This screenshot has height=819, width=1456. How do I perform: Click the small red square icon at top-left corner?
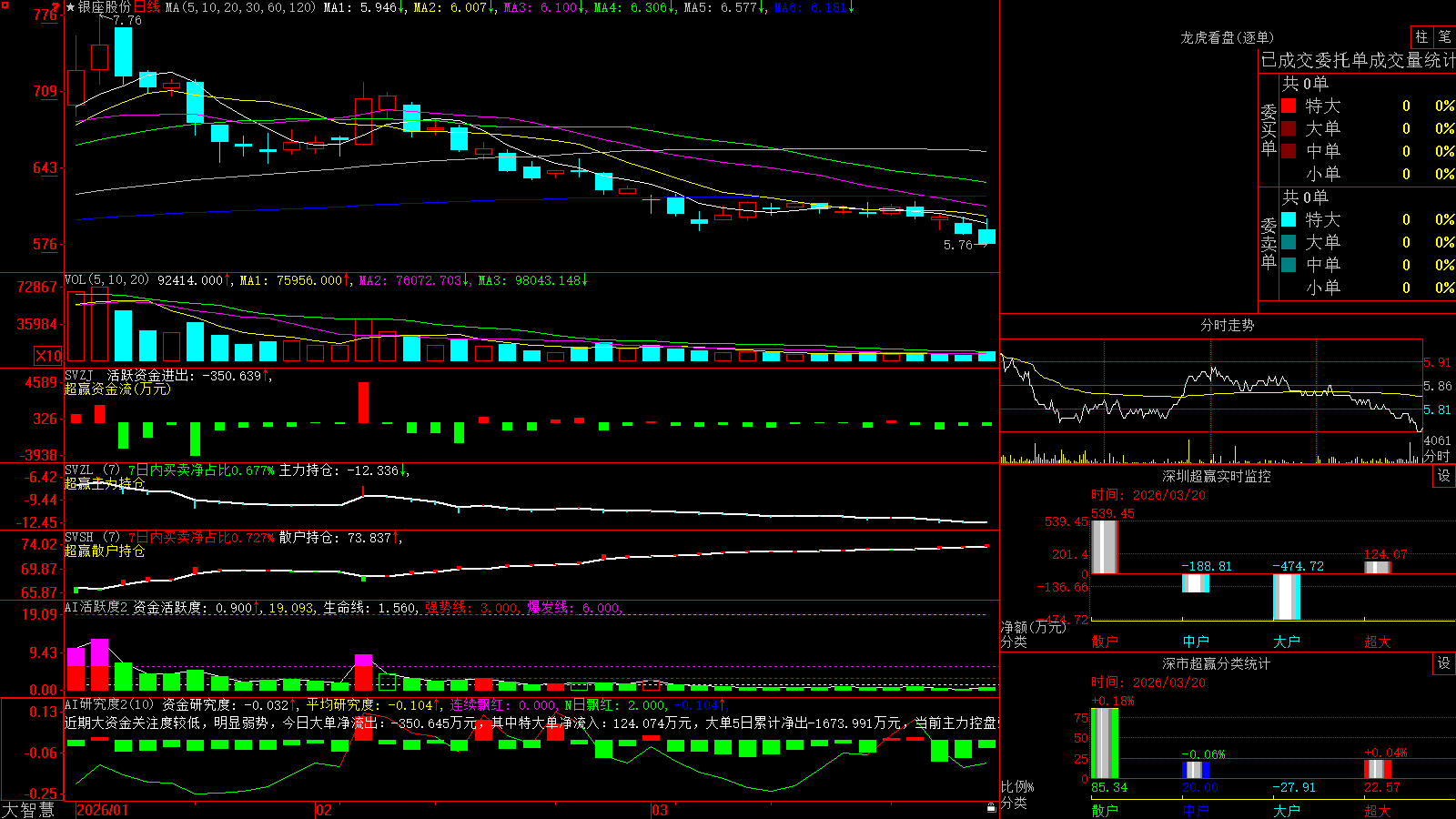3,4
